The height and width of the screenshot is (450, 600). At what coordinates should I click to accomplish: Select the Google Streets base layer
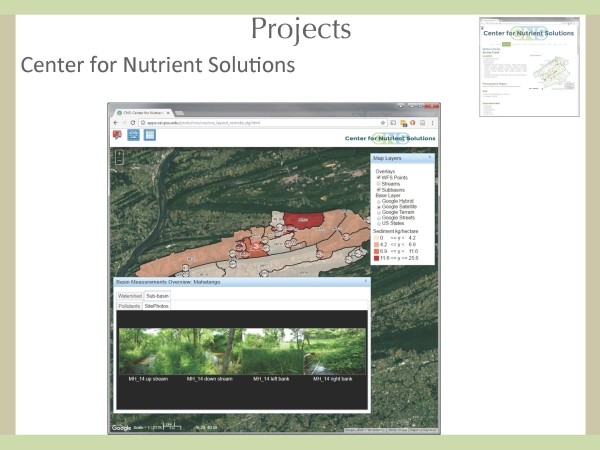(379, 218)
